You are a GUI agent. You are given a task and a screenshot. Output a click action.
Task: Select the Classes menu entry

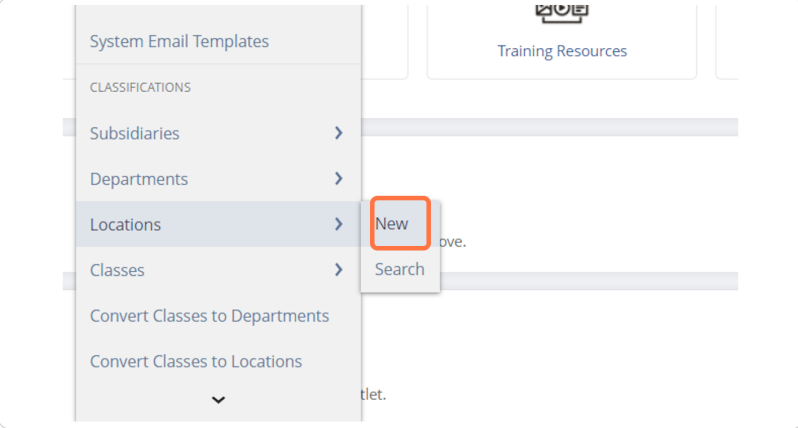(218, 270)
